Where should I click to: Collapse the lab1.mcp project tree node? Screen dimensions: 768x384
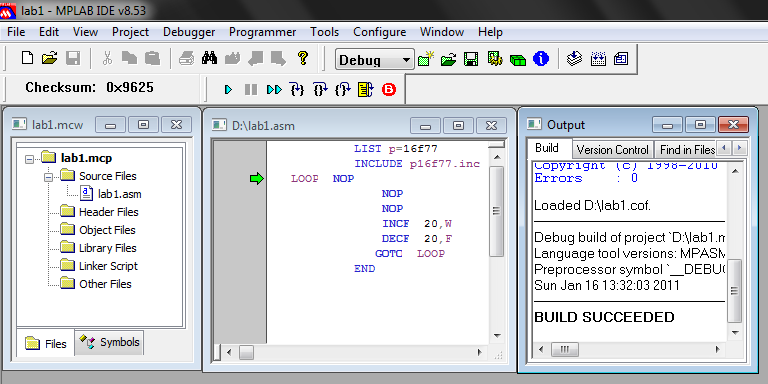pos(29,159)
